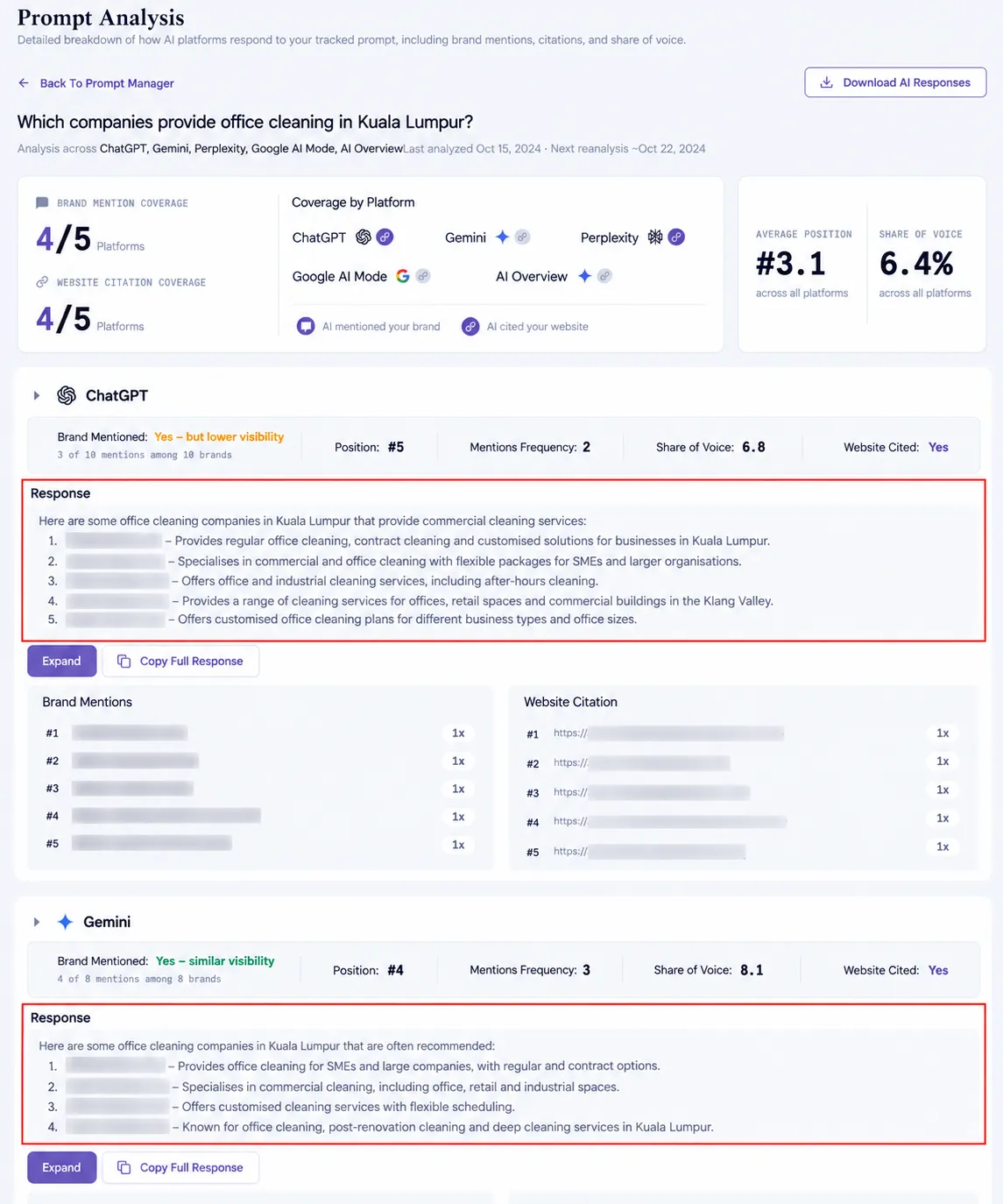Open website citation #5 https link

(649, 851)
